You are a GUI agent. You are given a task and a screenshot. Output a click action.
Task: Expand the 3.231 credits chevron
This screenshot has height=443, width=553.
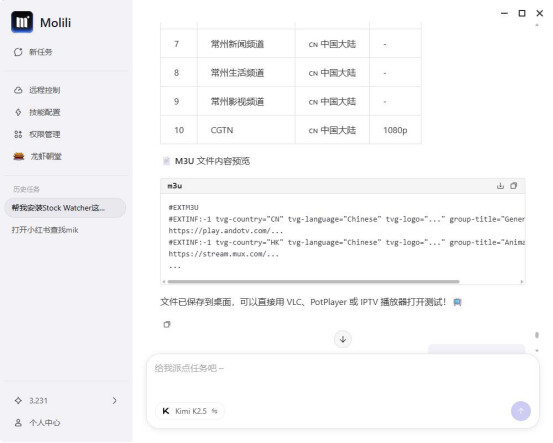115,401
